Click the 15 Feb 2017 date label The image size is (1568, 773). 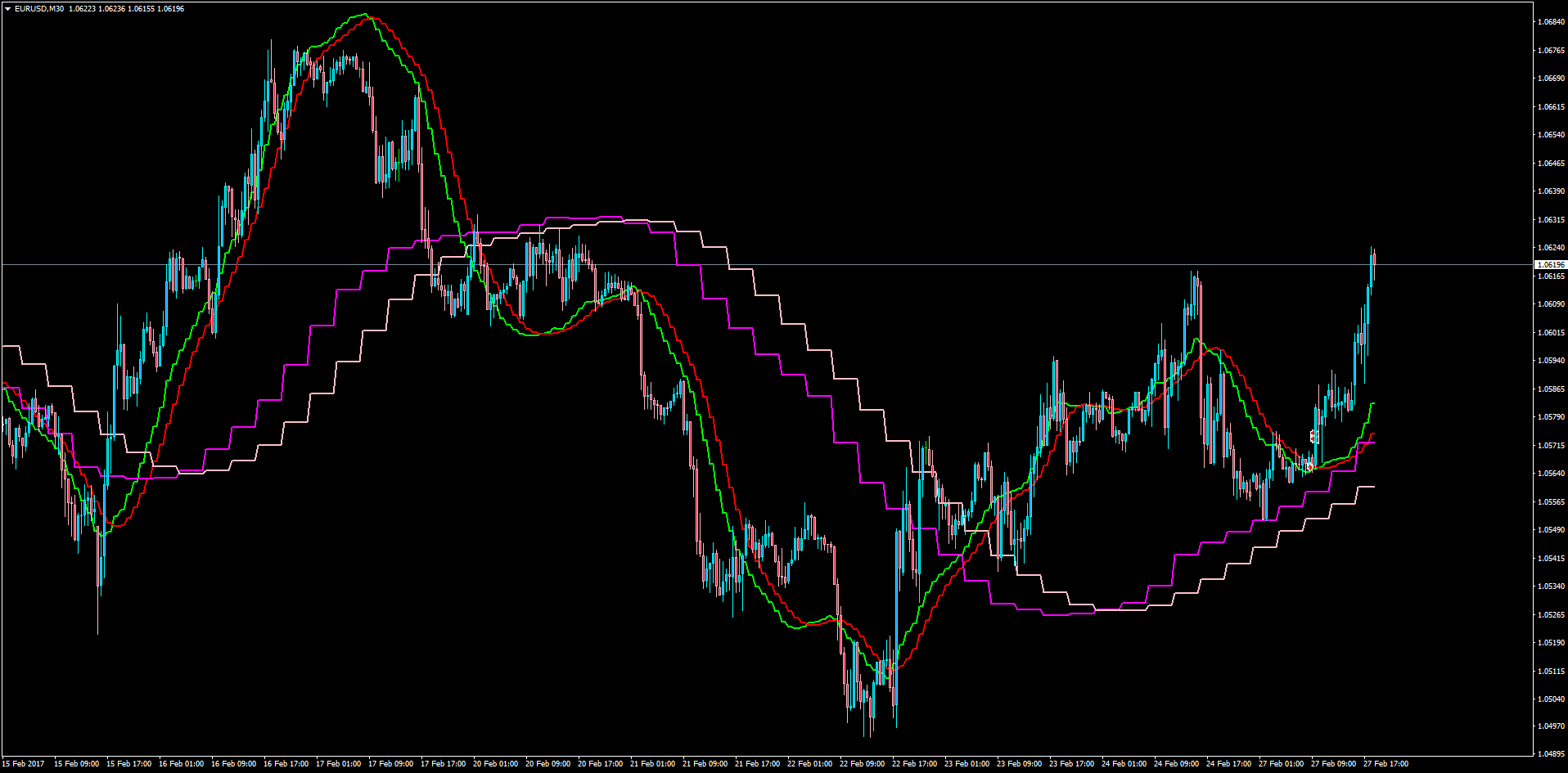pos(24,764)
